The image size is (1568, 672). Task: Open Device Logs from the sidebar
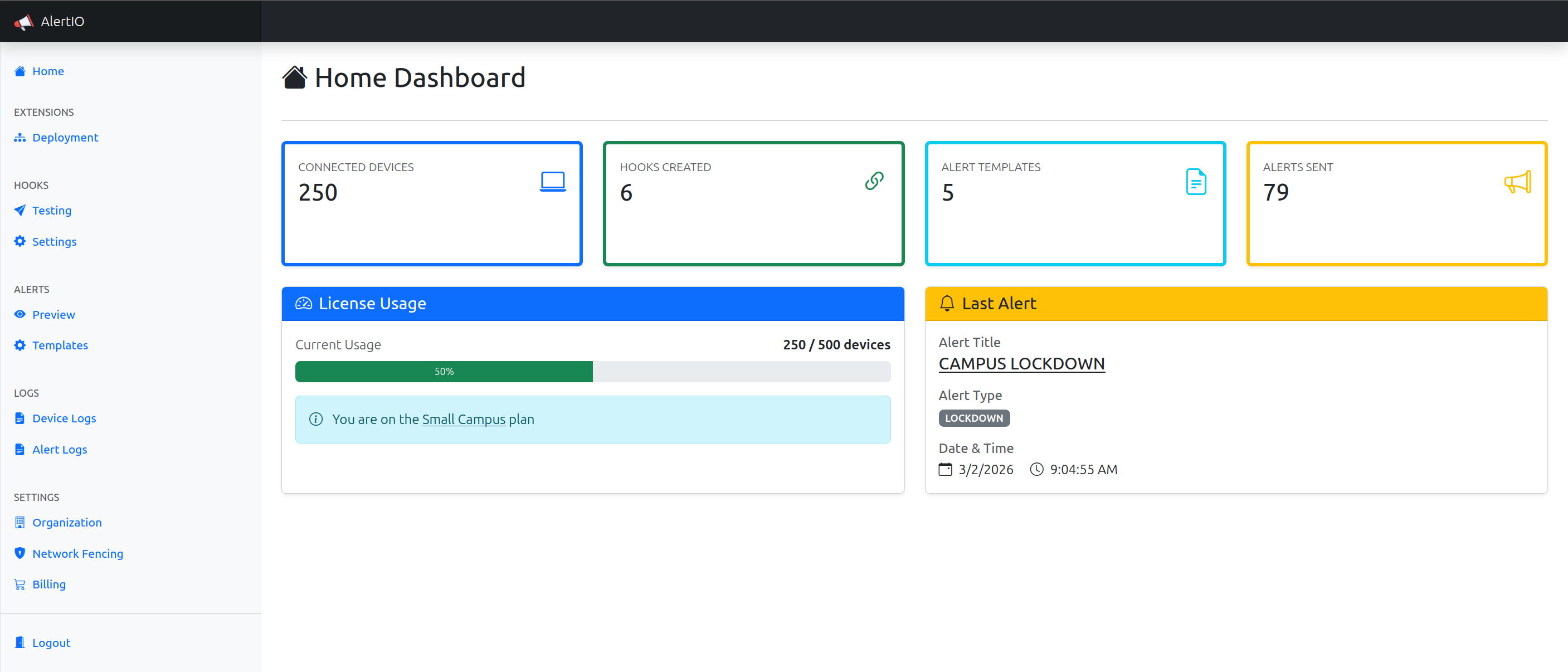coord(64,418)
